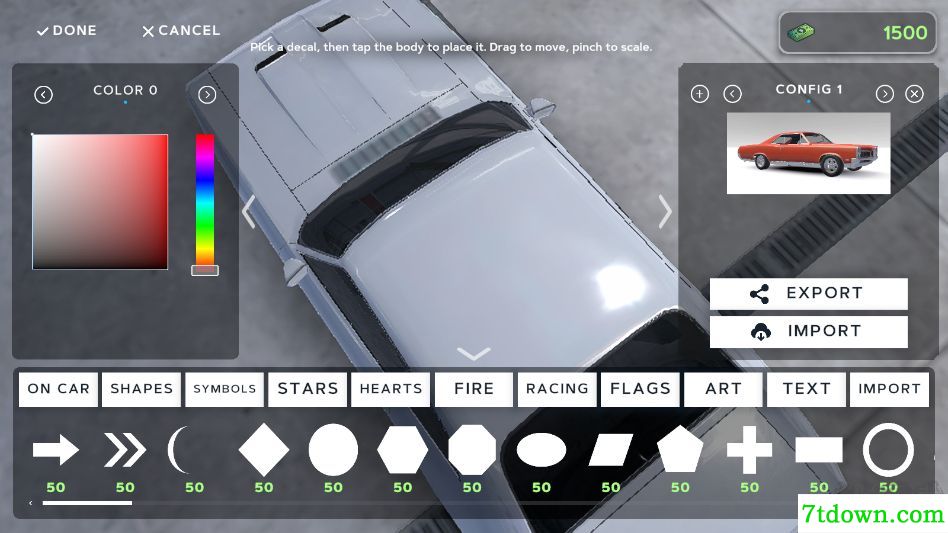
Task: Select the diamond shape decal
Action: (x=264, y=450)
